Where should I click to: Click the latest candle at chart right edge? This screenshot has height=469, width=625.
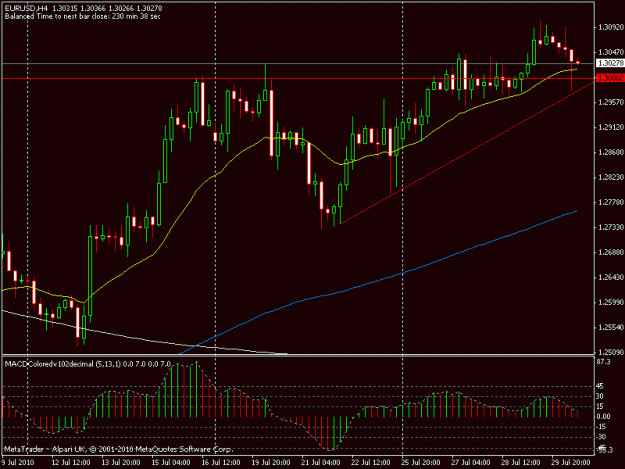(578, 62)
